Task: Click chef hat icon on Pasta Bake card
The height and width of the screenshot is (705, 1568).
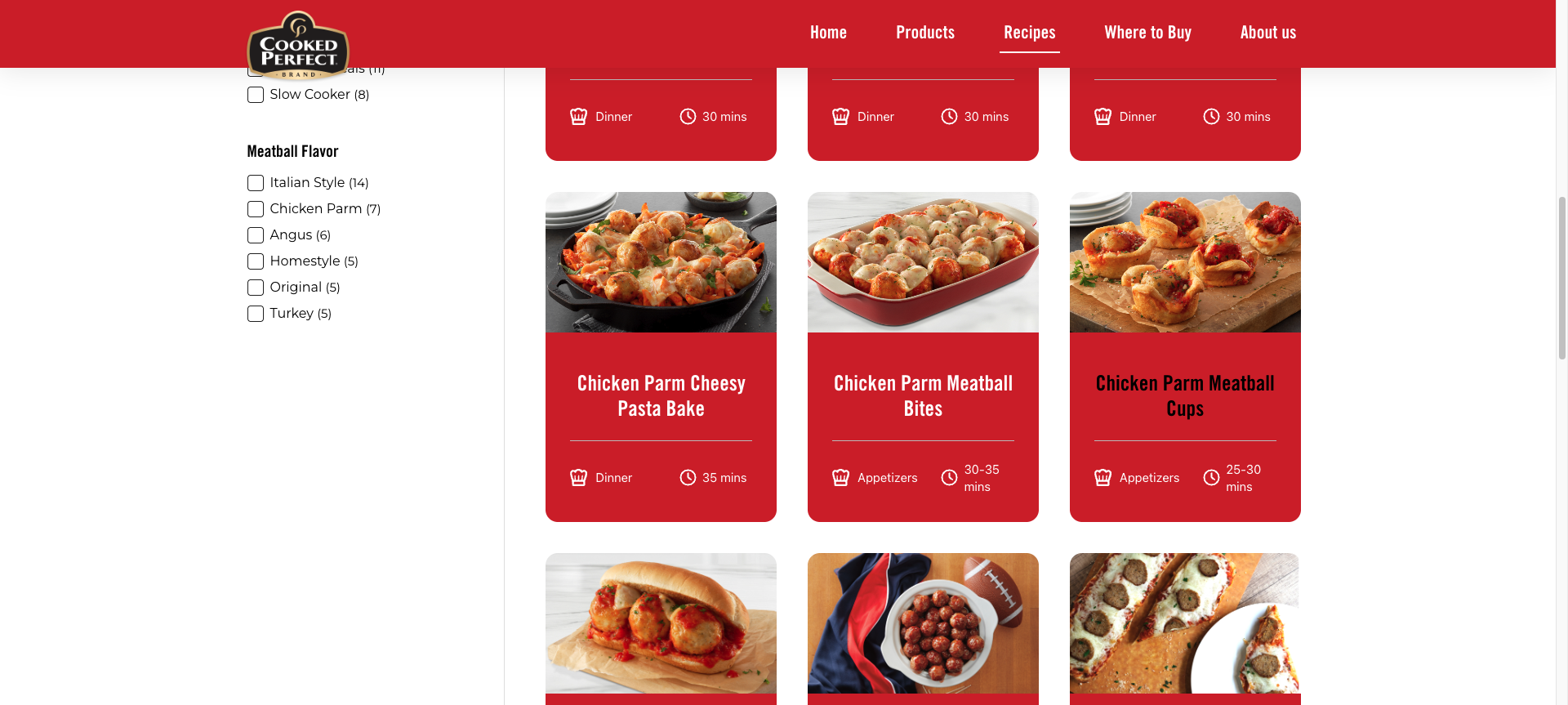Action: pos(578,478)
